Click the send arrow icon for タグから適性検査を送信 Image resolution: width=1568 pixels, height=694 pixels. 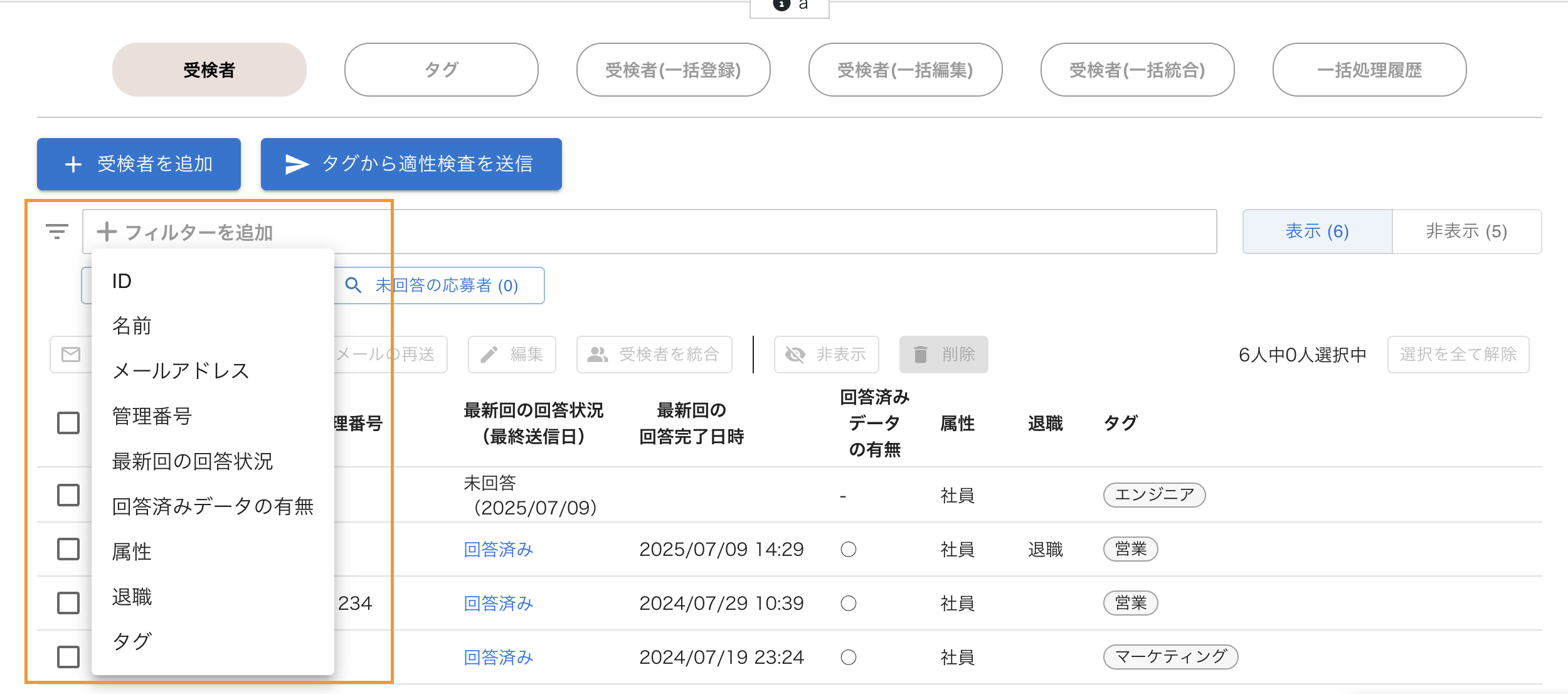click(x=297, y=164)
